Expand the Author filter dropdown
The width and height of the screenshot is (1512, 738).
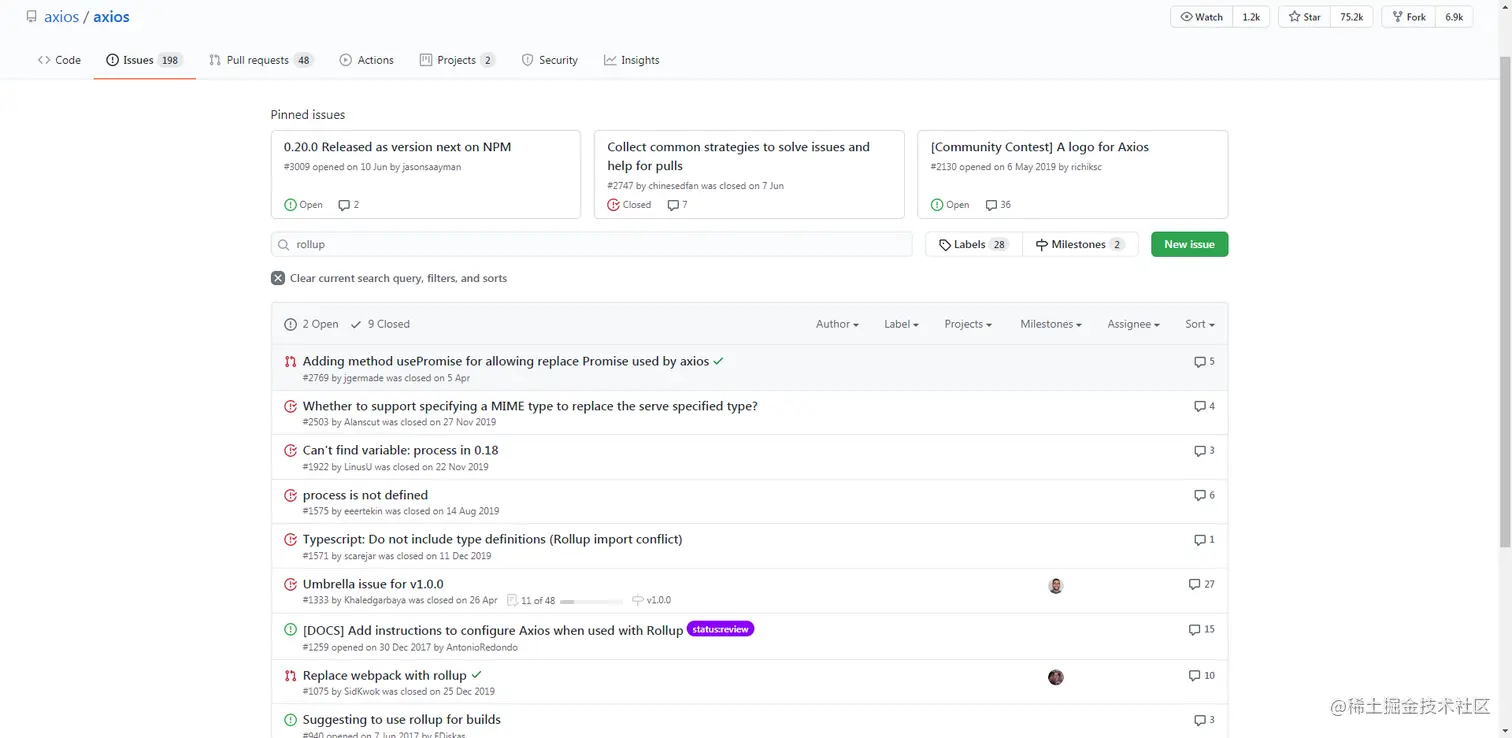837,324
